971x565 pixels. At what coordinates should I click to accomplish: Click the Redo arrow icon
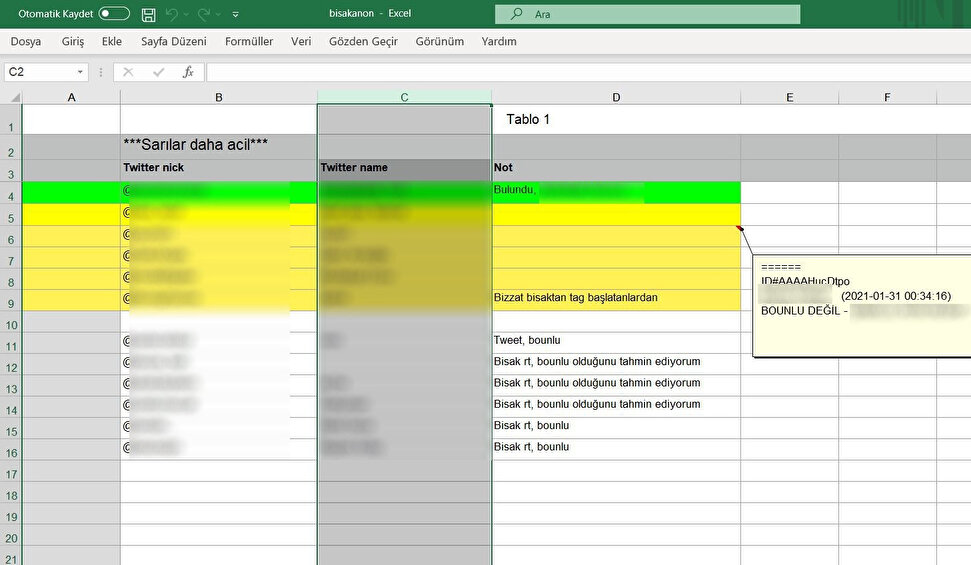coord(204,15)
